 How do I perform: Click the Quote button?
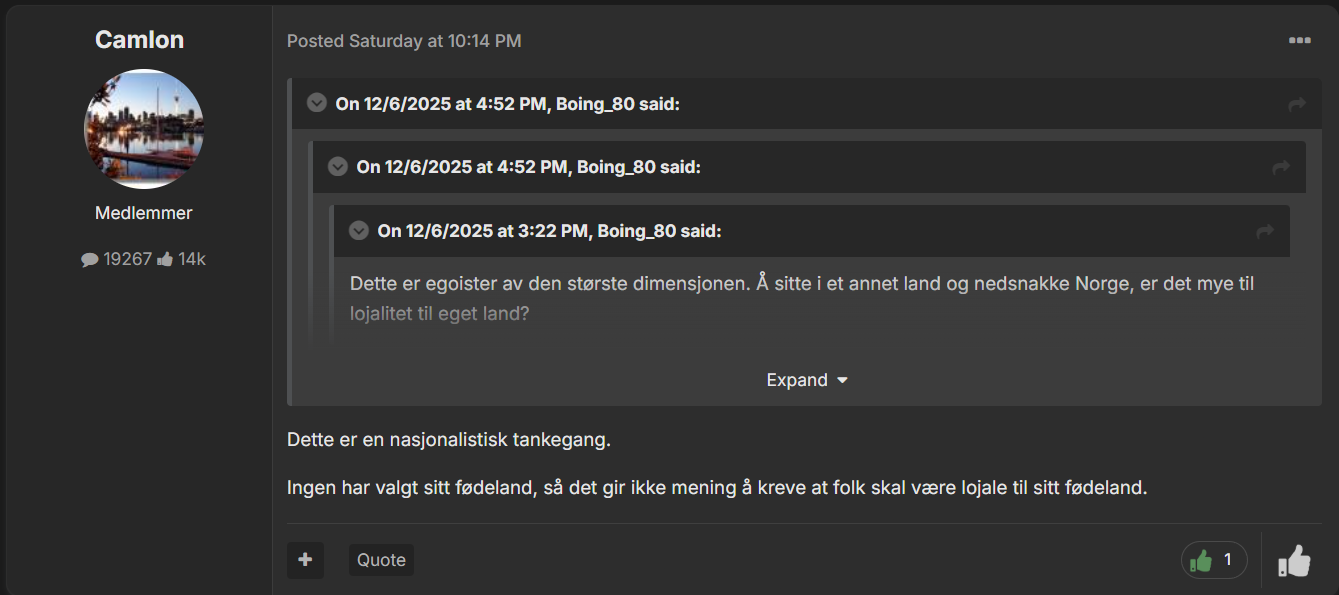click(x=381, y=560)
